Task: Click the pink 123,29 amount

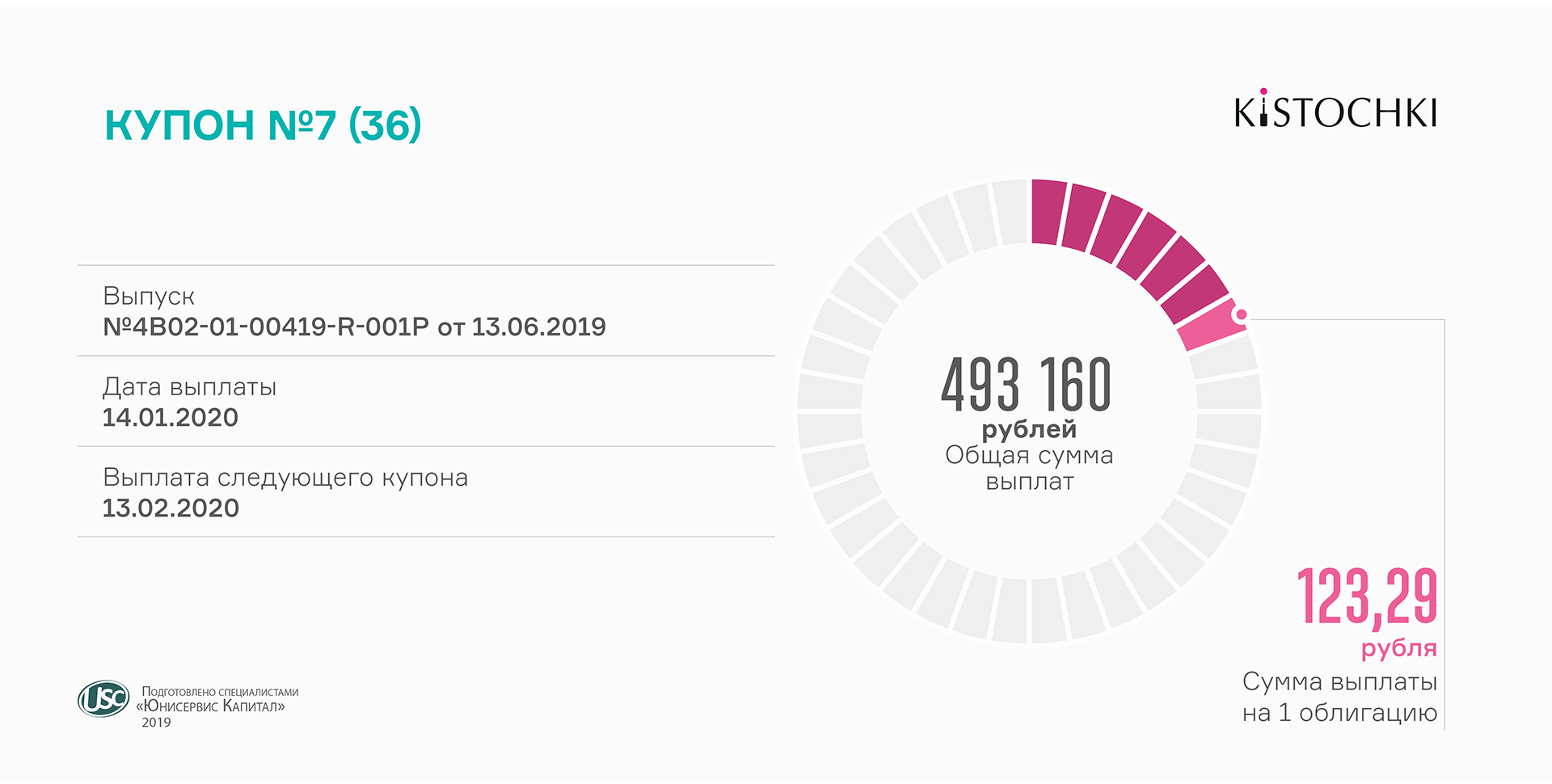Action: [x=1367, y=596]
